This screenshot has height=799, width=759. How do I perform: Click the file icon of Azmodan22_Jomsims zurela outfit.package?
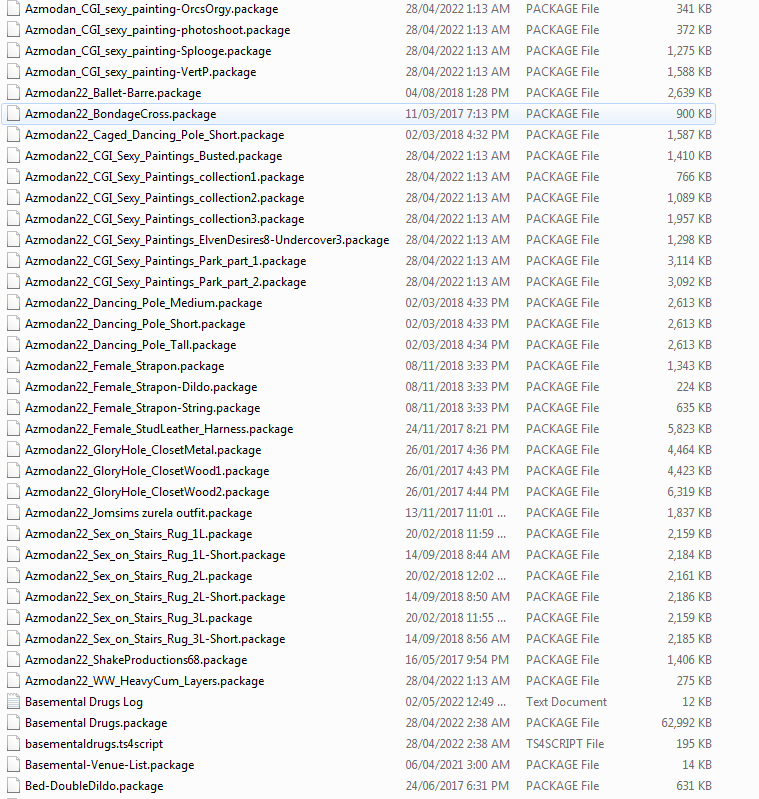(14, 513)
